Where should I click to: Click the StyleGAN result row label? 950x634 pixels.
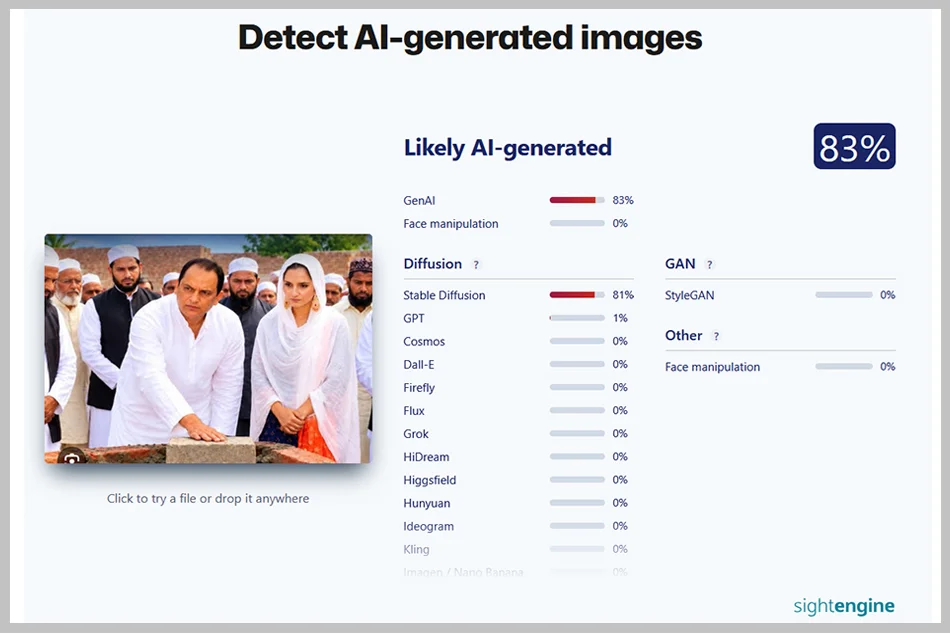[x=689, y=295]
